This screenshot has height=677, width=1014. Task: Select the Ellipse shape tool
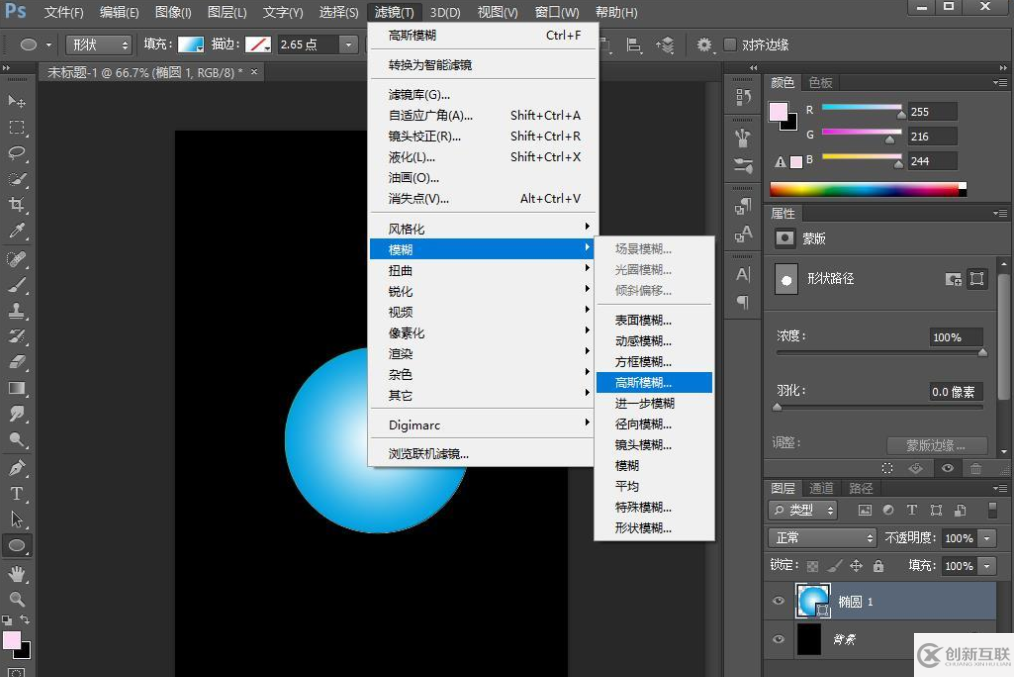click(x=17, y=546)
